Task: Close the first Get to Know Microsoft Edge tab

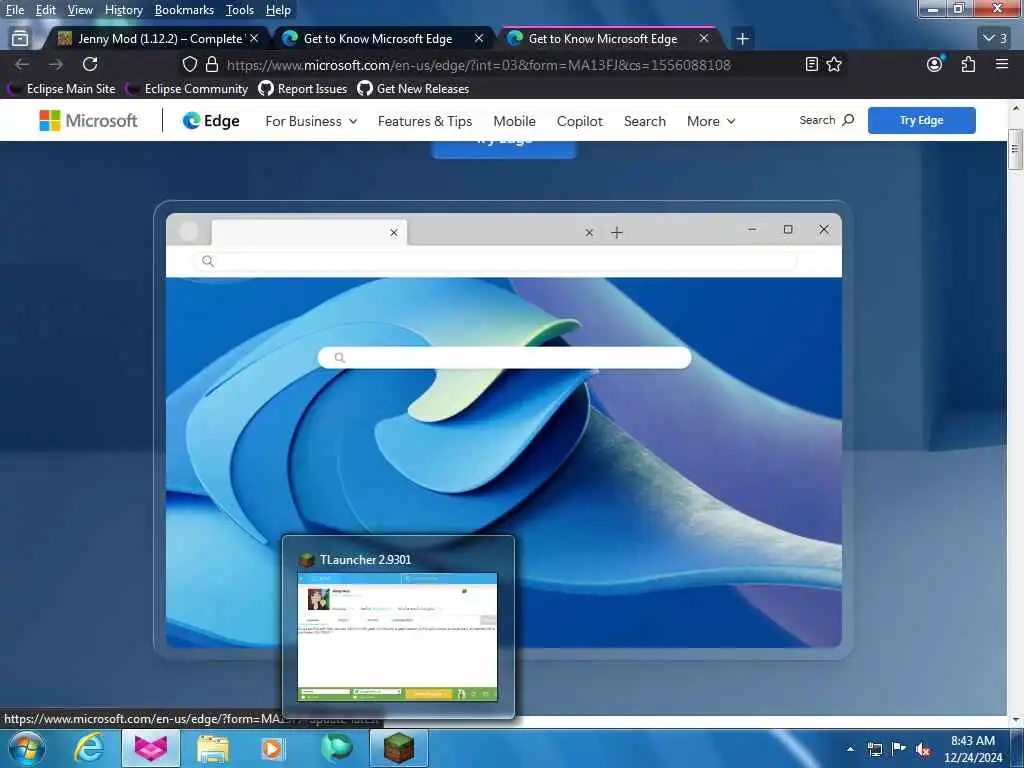Action: 479,39
